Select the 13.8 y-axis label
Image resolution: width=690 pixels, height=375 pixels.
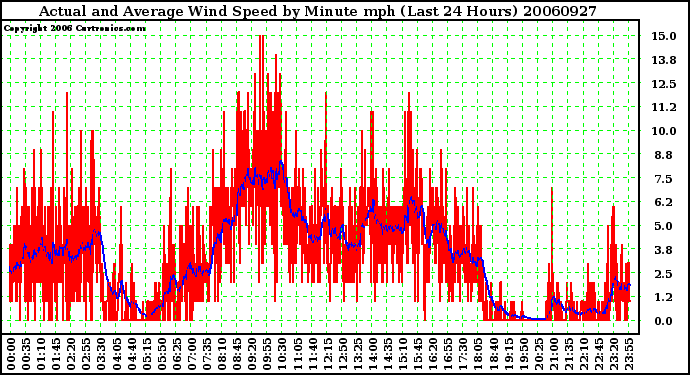(x=664, y=60)
